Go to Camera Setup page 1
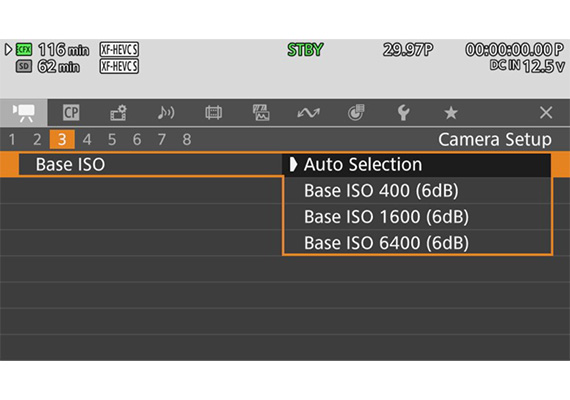 [x=12, y=139]
